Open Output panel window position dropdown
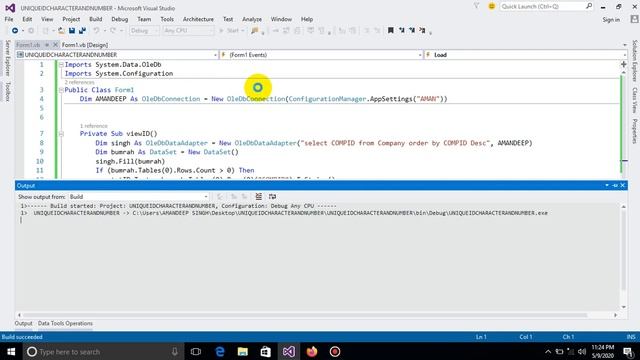This screenshot has height=360, width=640. (607, 185)
